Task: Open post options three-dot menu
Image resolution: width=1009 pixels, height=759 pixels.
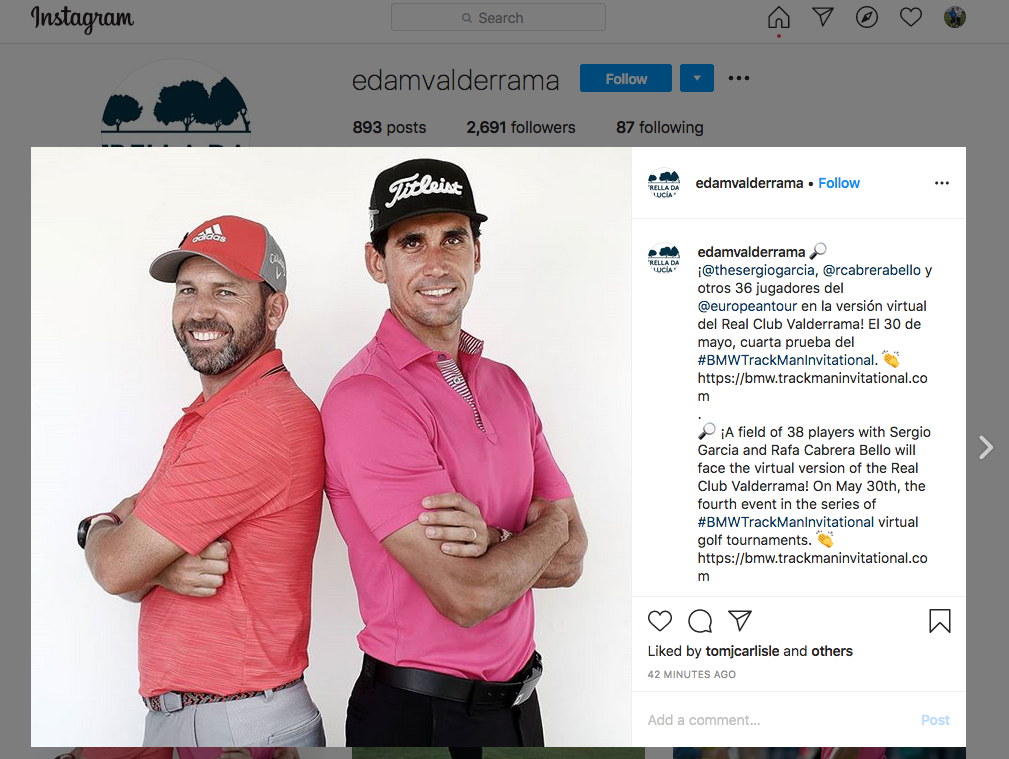Action: pos(941,183)
